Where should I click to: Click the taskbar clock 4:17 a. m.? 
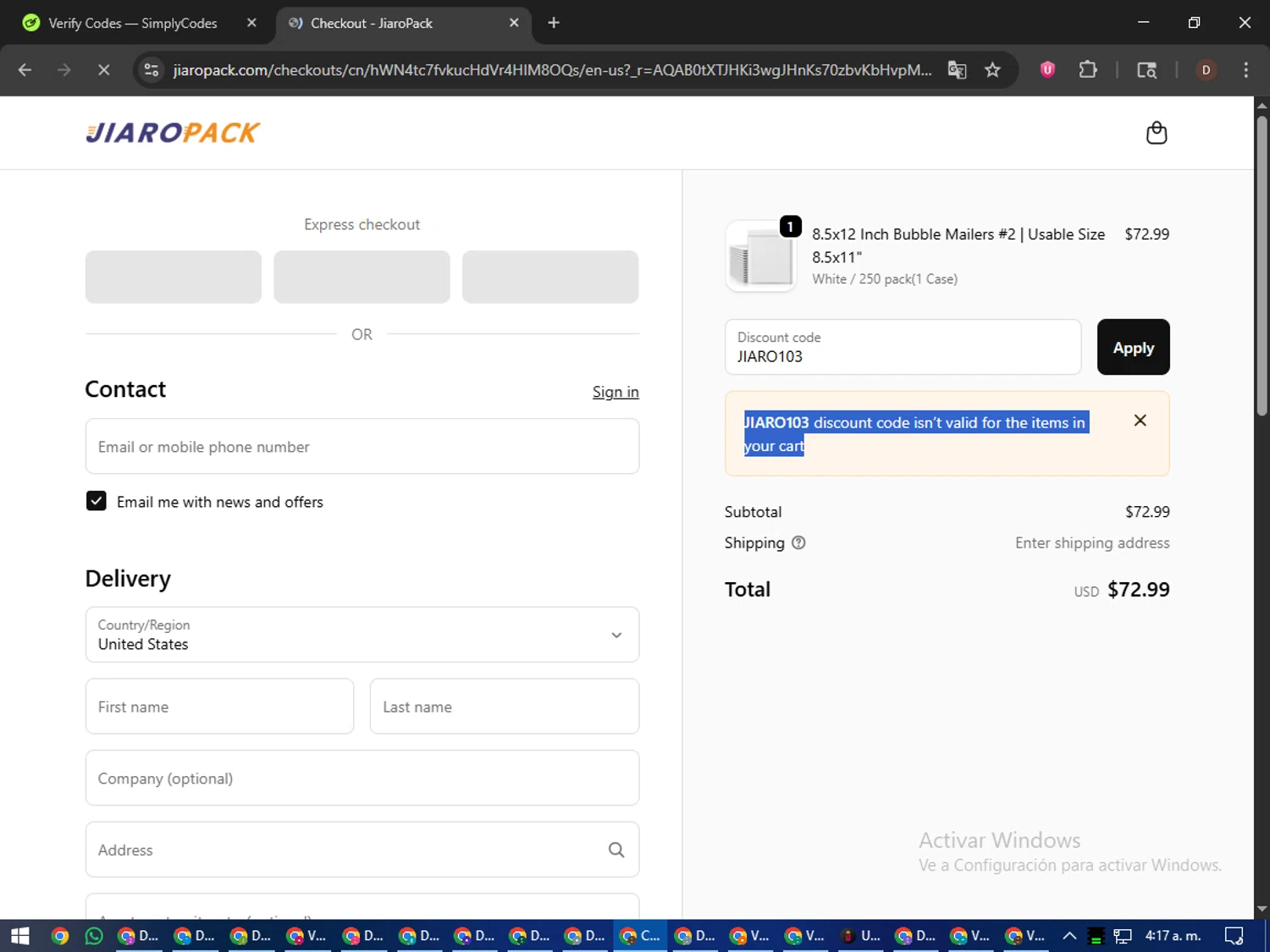[x=1173, y=935]
